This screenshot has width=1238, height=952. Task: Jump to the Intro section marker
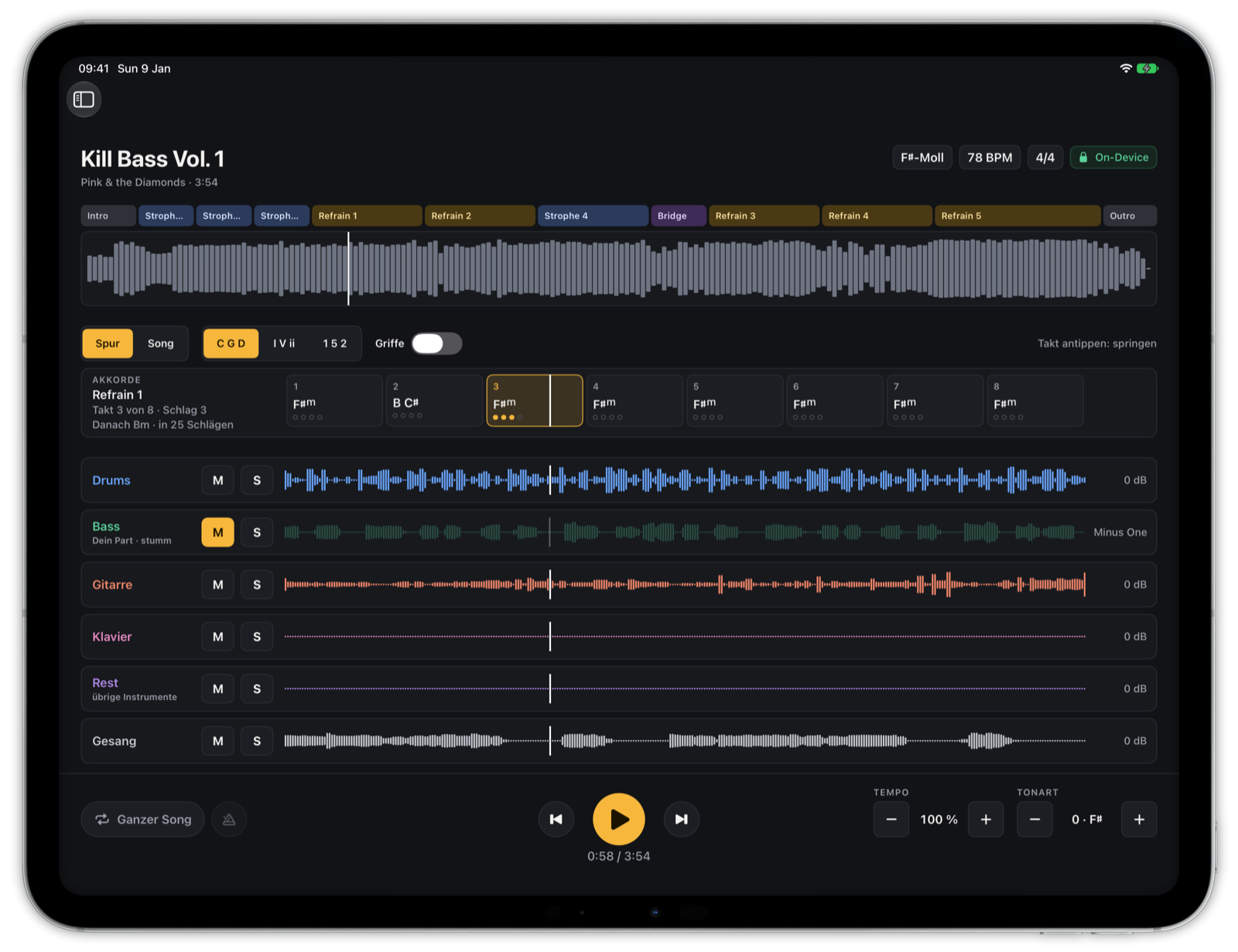pos(108,216)
